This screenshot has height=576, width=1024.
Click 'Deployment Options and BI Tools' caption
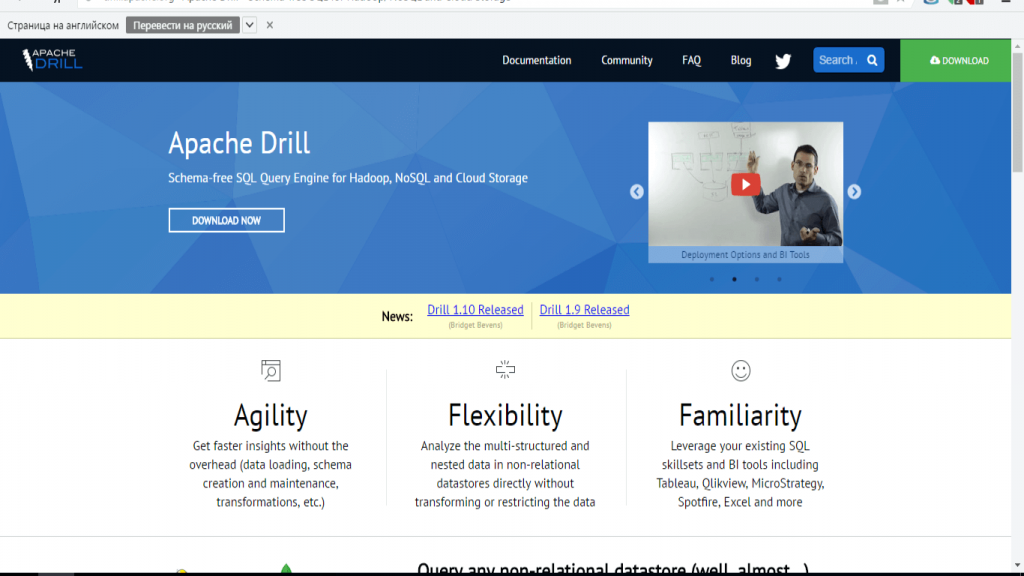pyautogui.click(x=745, y=255)
